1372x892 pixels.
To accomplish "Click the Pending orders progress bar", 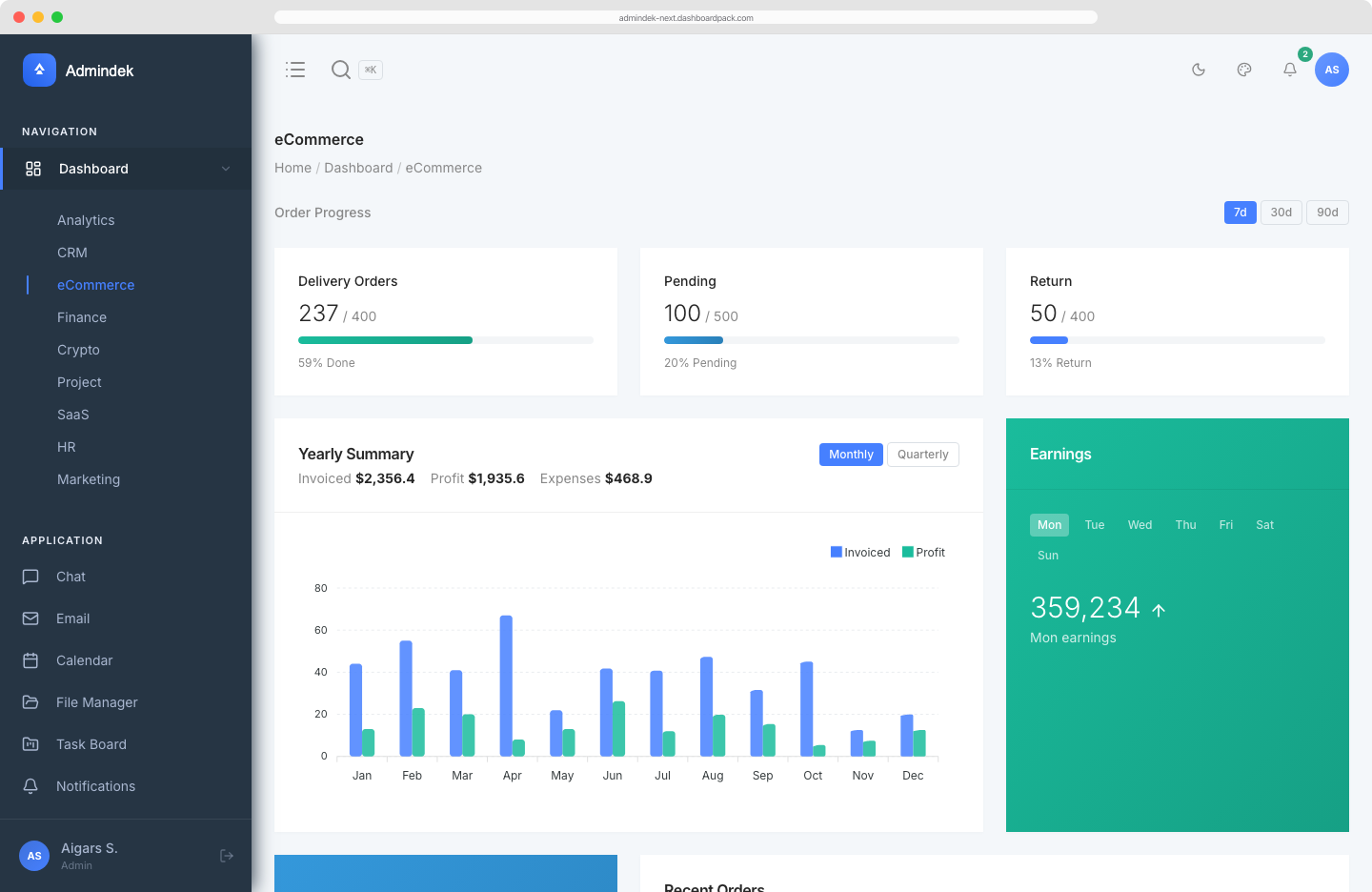I will point(811,340).
